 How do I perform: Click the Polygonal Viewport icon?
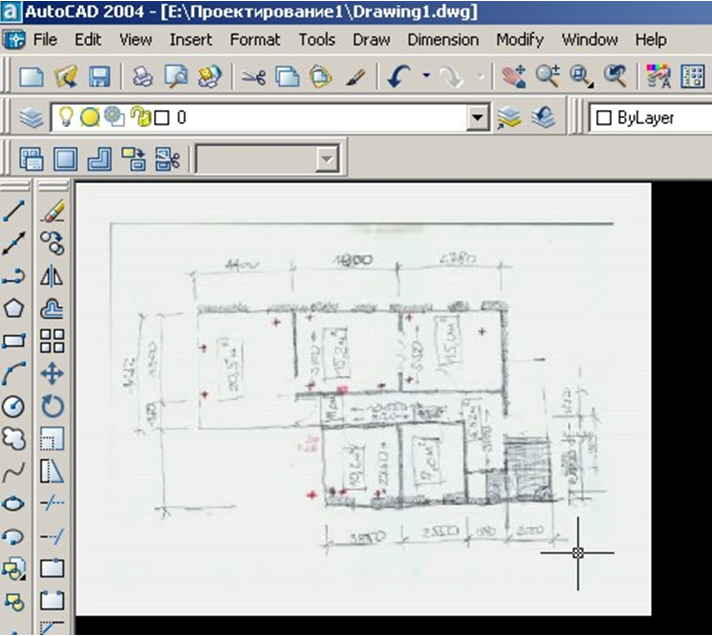coord(99,159)
